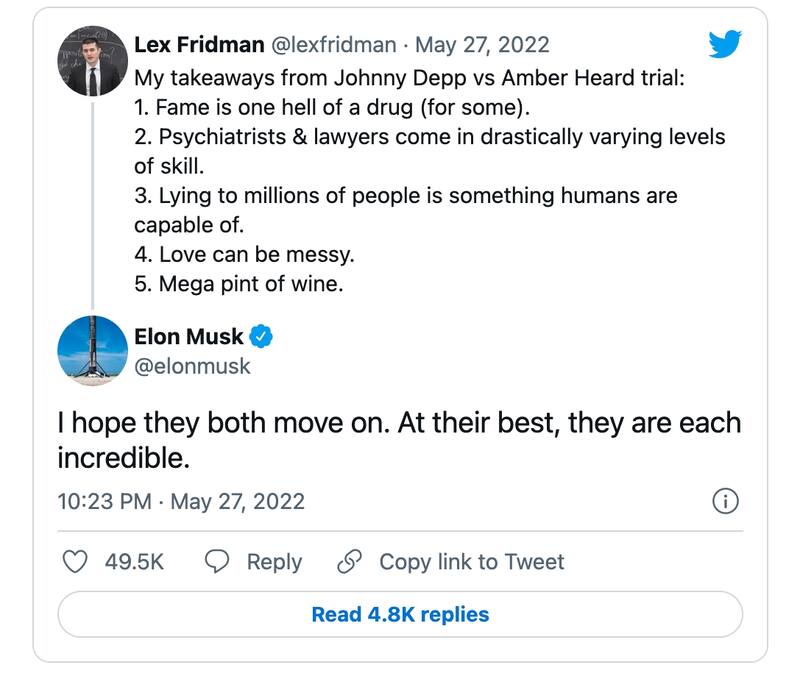Open the @lexfridman handle link
800x690 pixels.
coord(332,45)
